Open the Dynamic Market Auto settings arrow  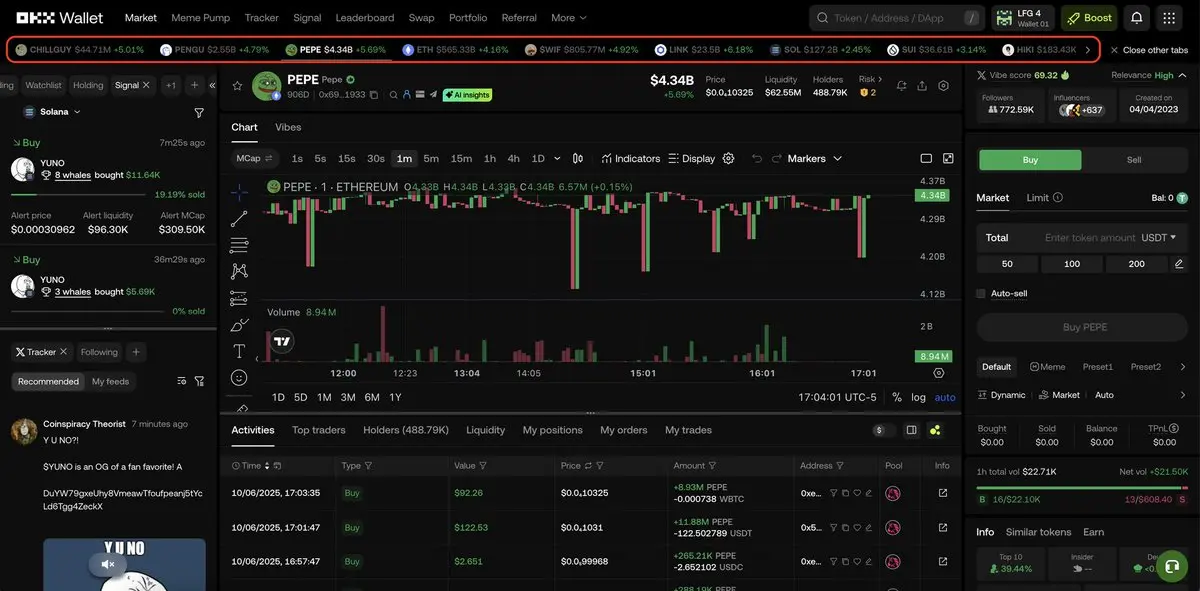[1183, 395]
